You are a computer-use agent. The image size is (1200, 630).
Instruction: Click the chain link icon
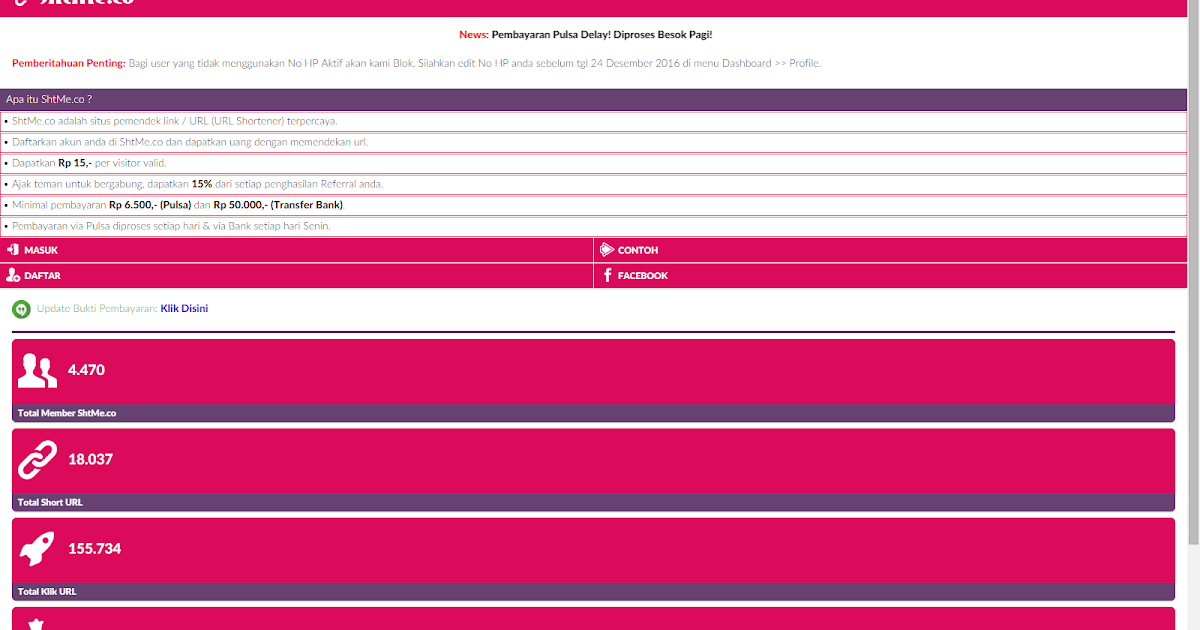(38, 460)
